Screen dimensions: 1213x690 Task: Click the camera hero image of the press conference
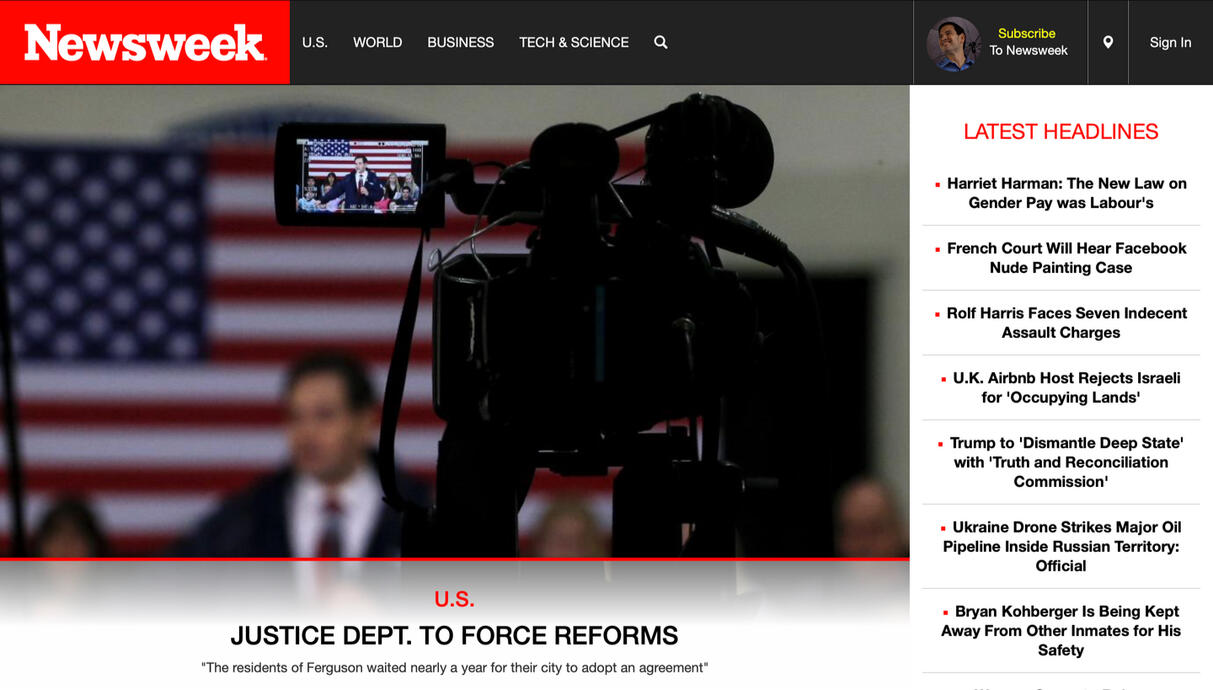tap(455, 320)
